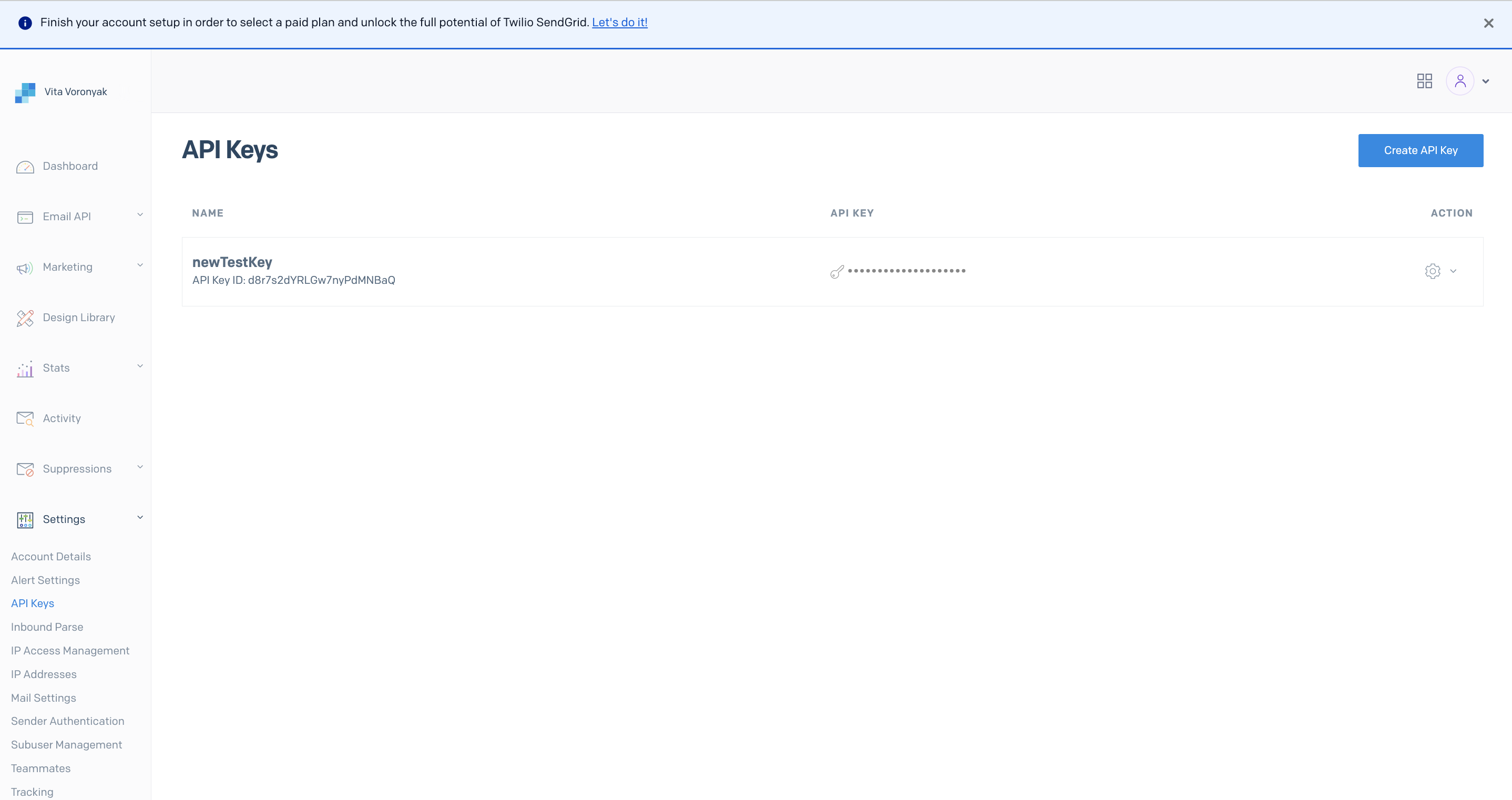Switch to the Teammates settings page
Viewport: 1512px width, 800px height.
click(x=40, y=768)
